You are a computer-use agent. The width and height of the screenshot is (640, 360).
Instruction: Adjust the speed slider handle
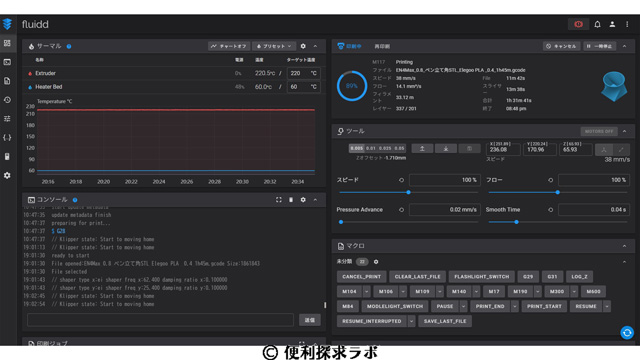[x=408, y=192]
